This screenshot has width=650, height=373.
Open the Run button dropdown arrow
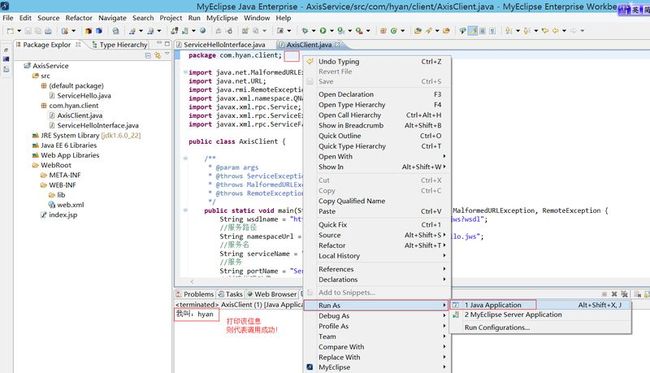[331, 31]
